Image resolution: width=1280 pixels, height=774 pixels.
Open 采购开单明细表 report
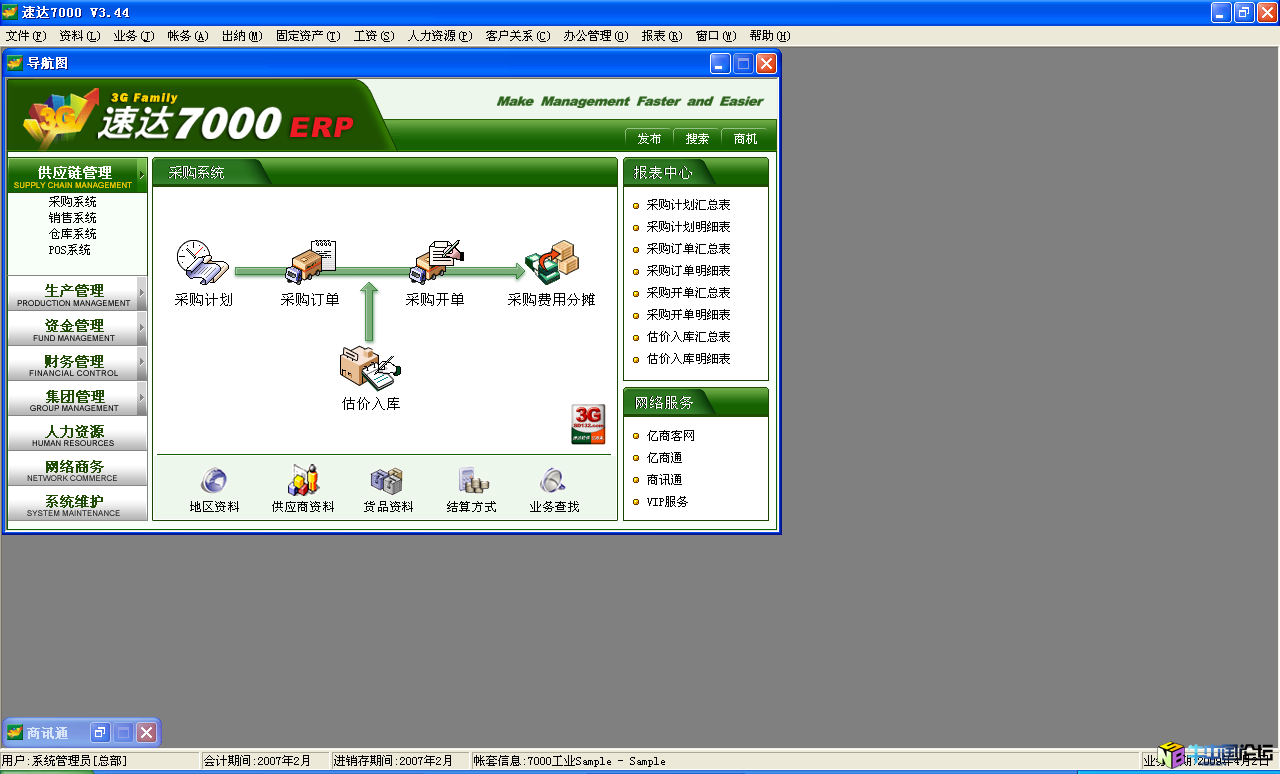click(x=688, y=315)
